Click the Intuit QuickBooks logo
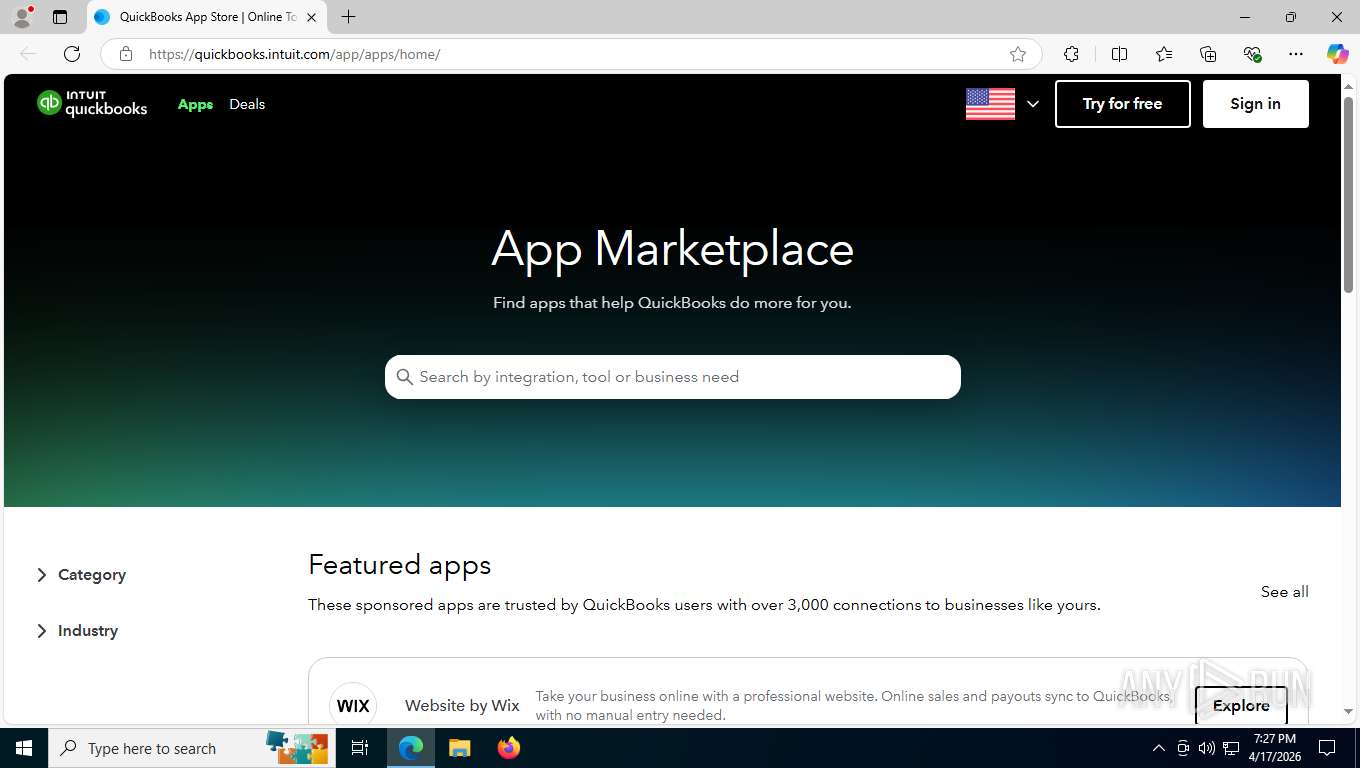 pos(92,104)
